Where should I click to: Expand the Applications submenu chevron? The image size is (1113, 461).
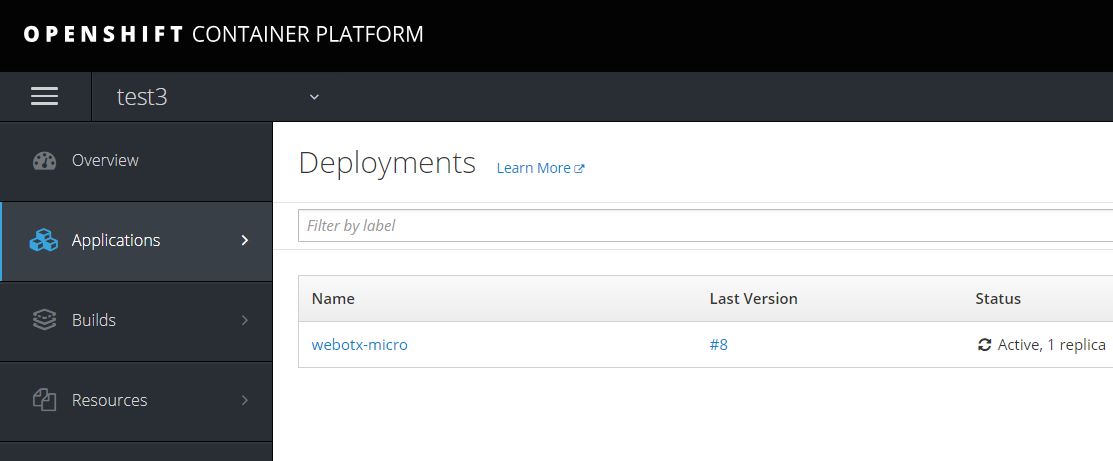pyautogui.click(x=245, y=240)
